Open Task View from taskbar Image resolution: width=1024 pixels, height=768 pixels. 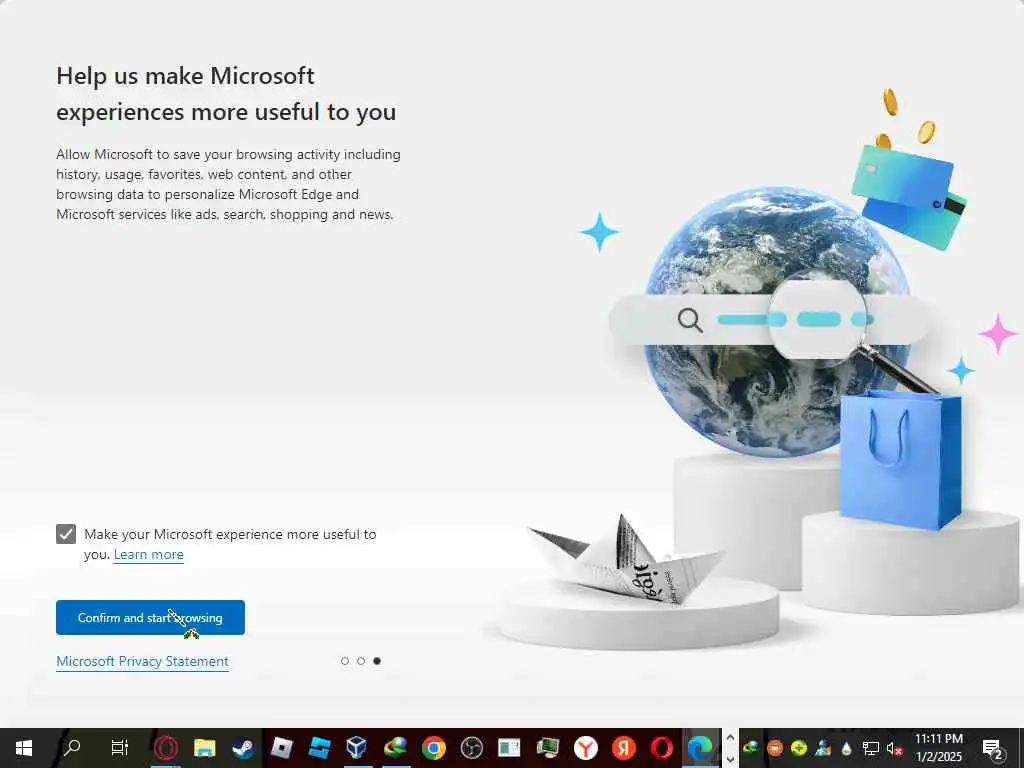[120, 747]
